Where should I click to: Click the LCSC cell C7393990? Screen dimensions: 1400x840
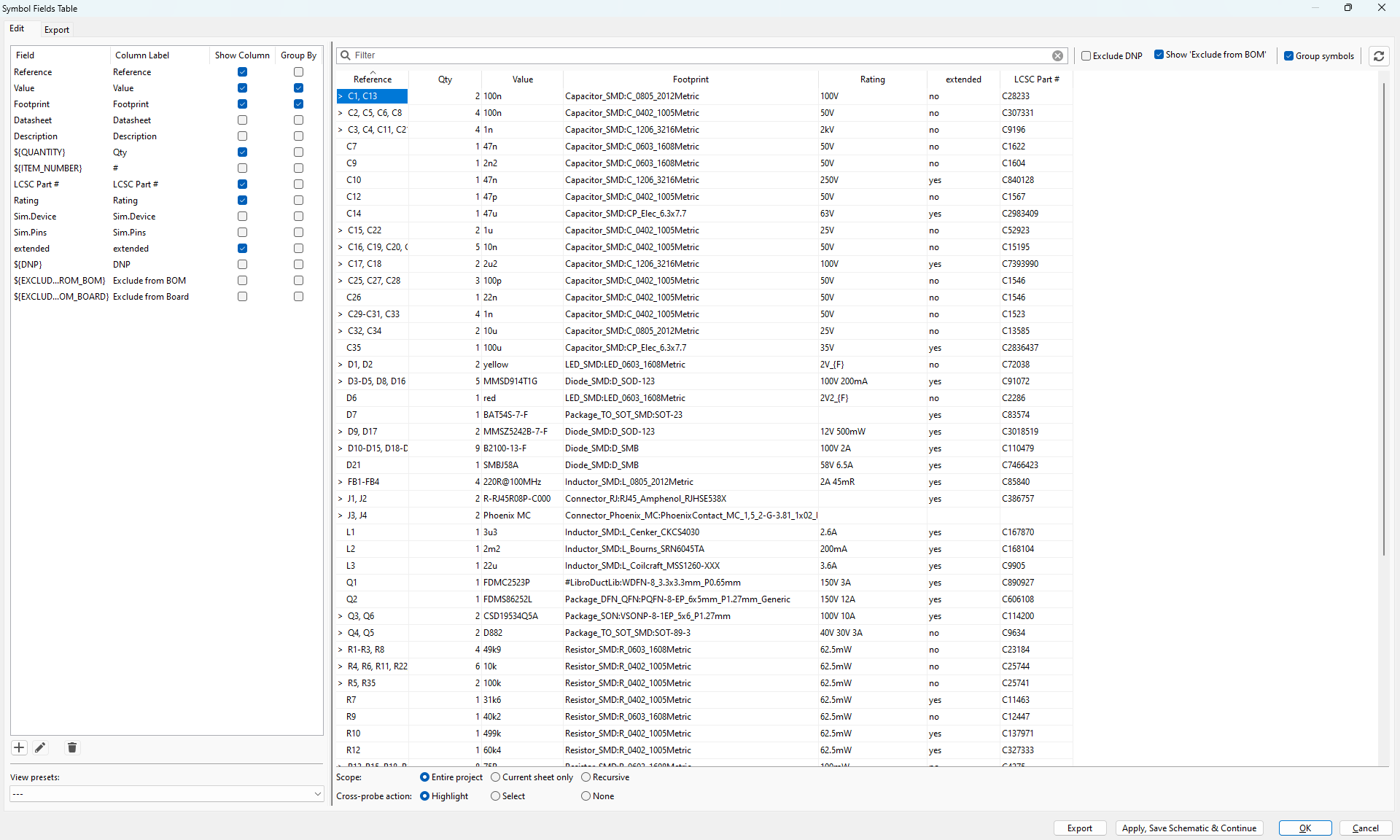(x=1036, y=264)
